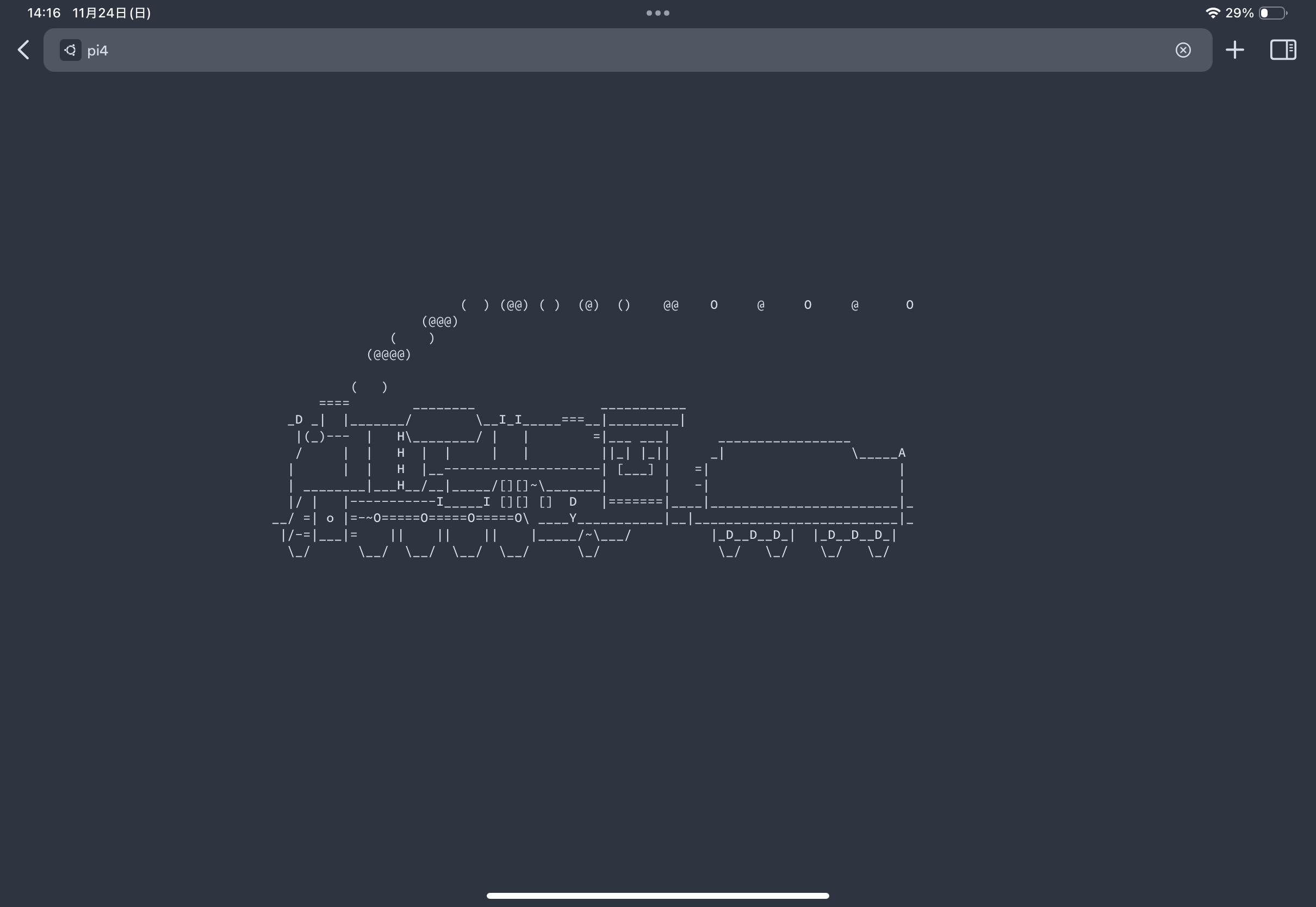The height and width of the screenshot is (907, 1316).
Task: Toggle the sidebar panel icon
Action: coord(1283,50)
